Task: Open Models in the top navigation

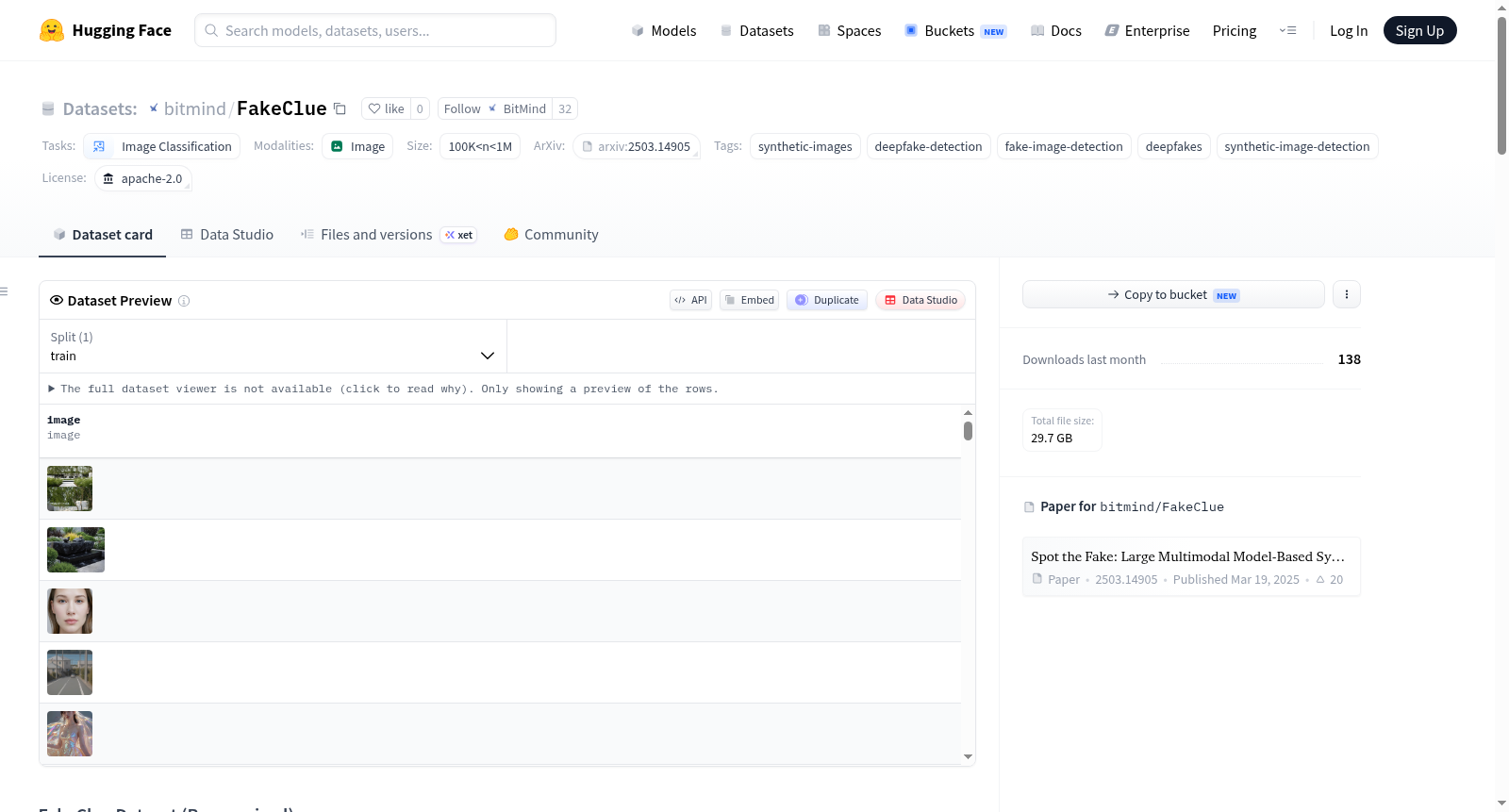Action: coord(664,30)
